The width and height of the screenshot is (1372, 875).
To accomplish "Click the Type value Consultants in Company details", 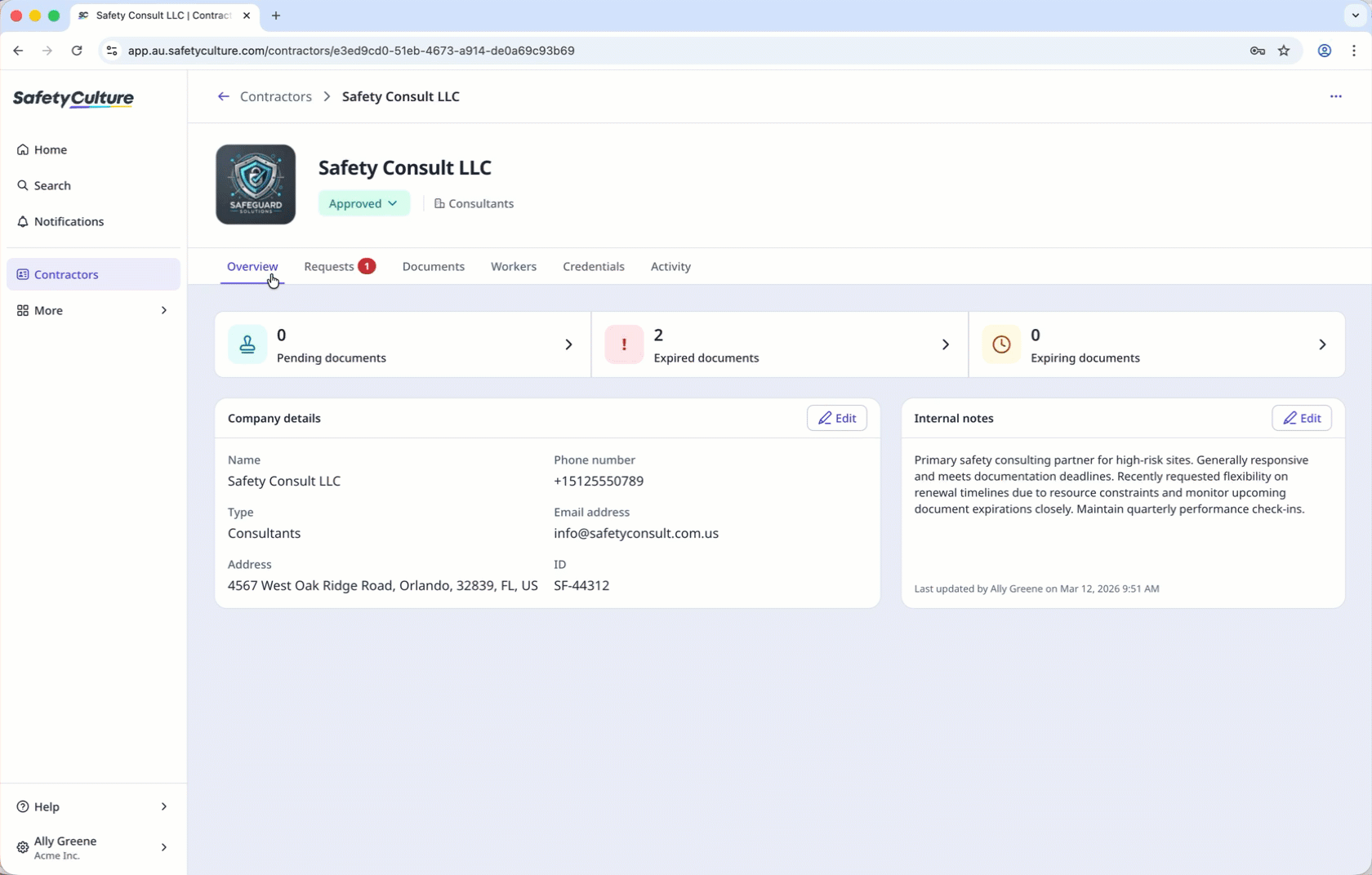I will [264, 533].
